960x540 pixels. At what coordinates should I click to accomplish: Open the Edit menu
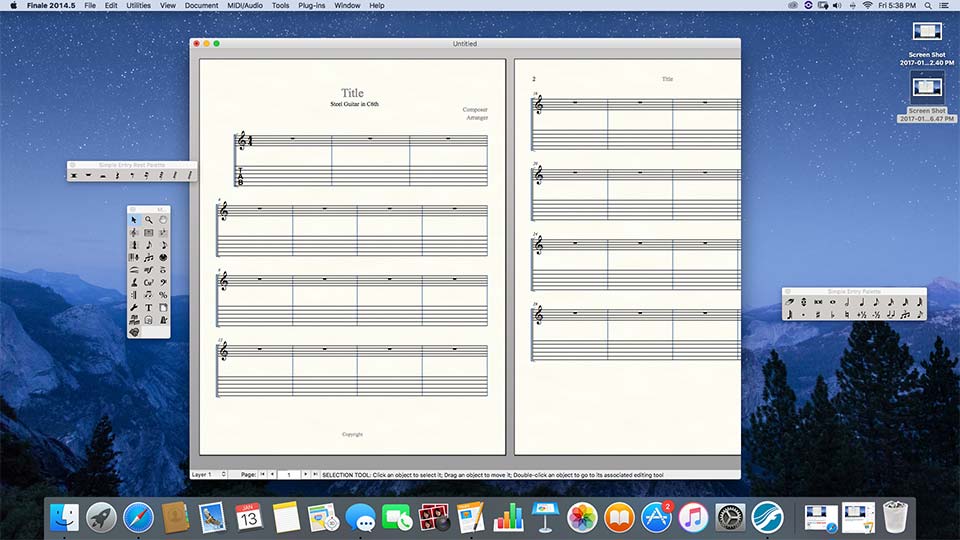tap(111, 6)
